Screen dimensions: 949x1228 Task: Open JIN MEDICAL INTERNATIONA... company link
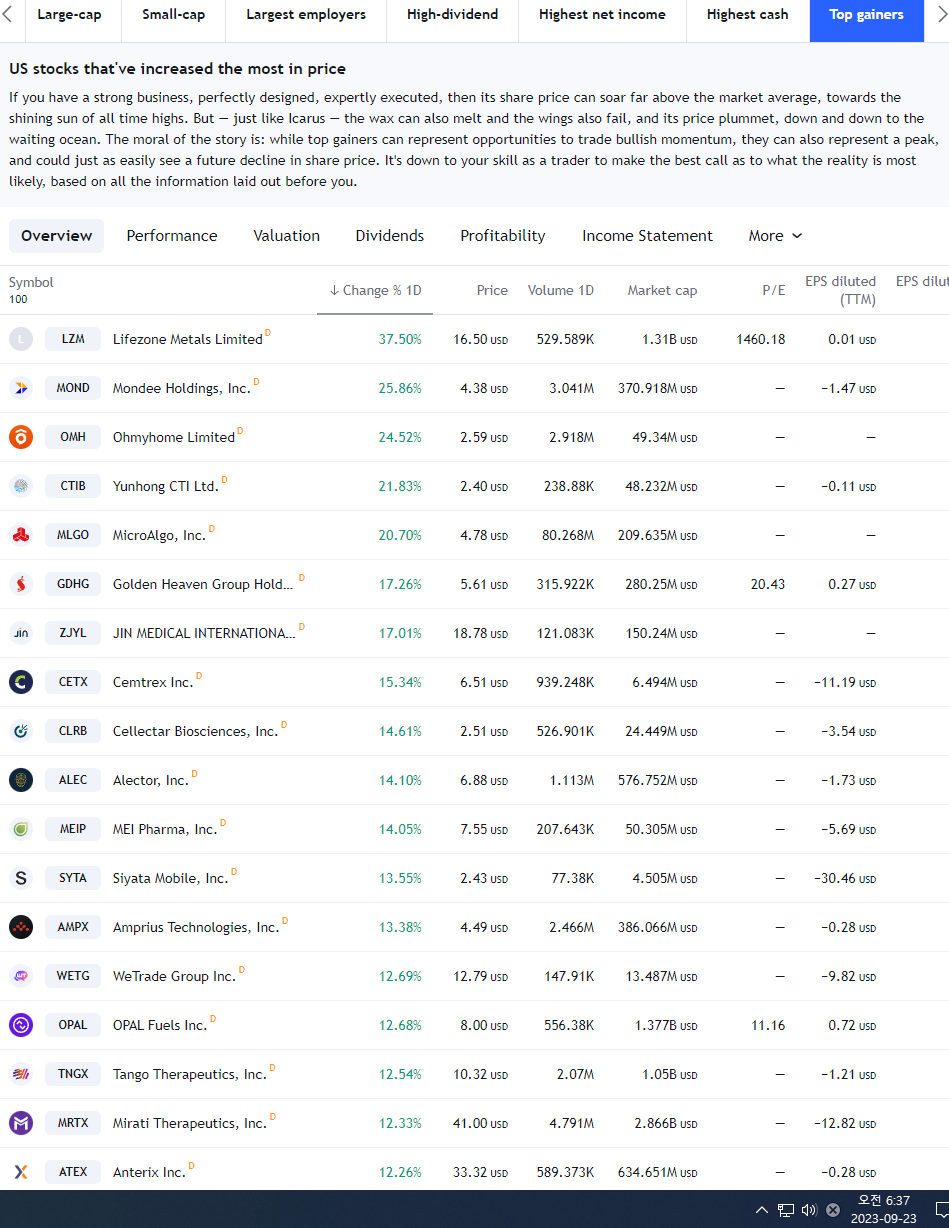[204, 633]
